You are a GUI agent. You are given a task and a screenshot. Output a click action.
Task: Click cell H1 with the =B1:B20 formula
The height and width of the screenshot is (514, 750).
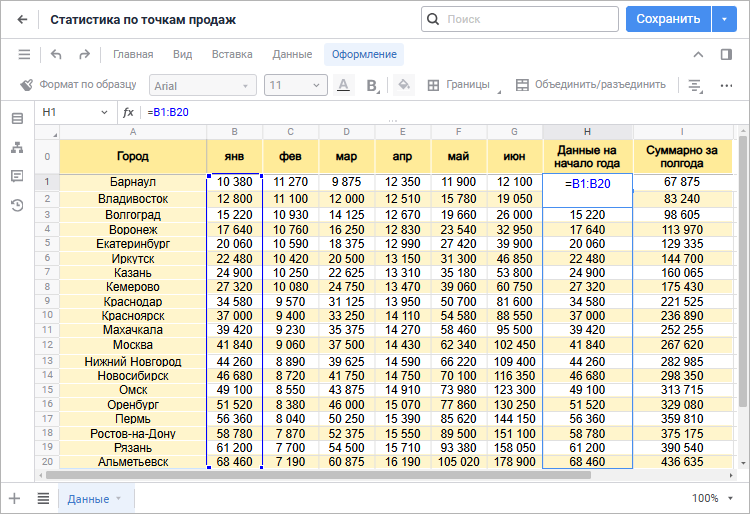tap(587, 190)
